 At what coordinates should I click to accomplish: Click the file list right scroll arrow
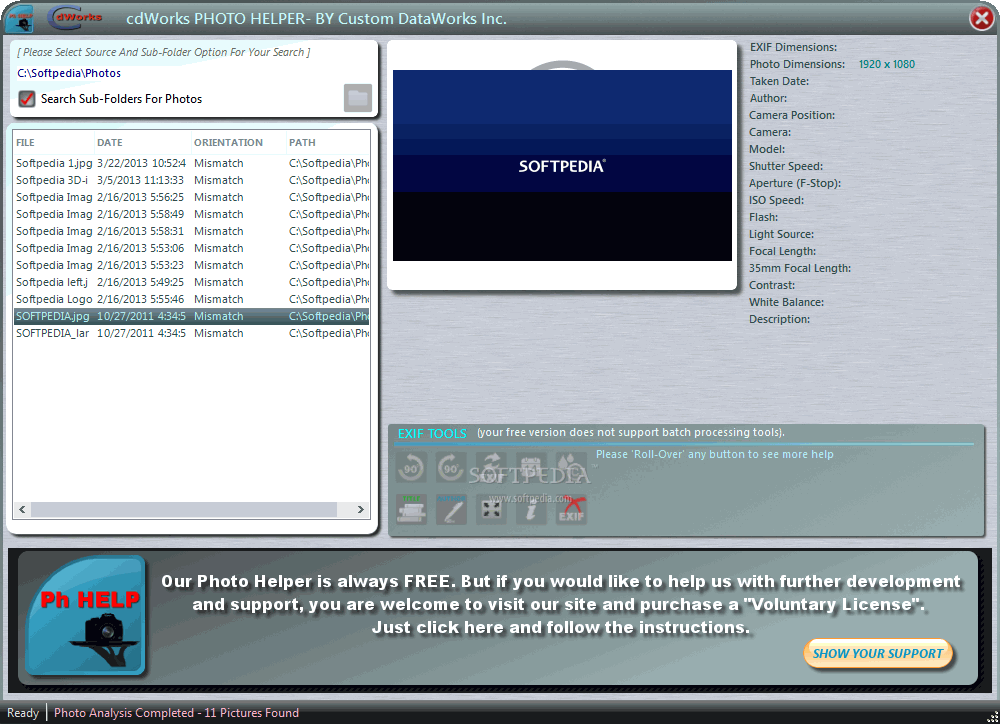pos(360,509)
